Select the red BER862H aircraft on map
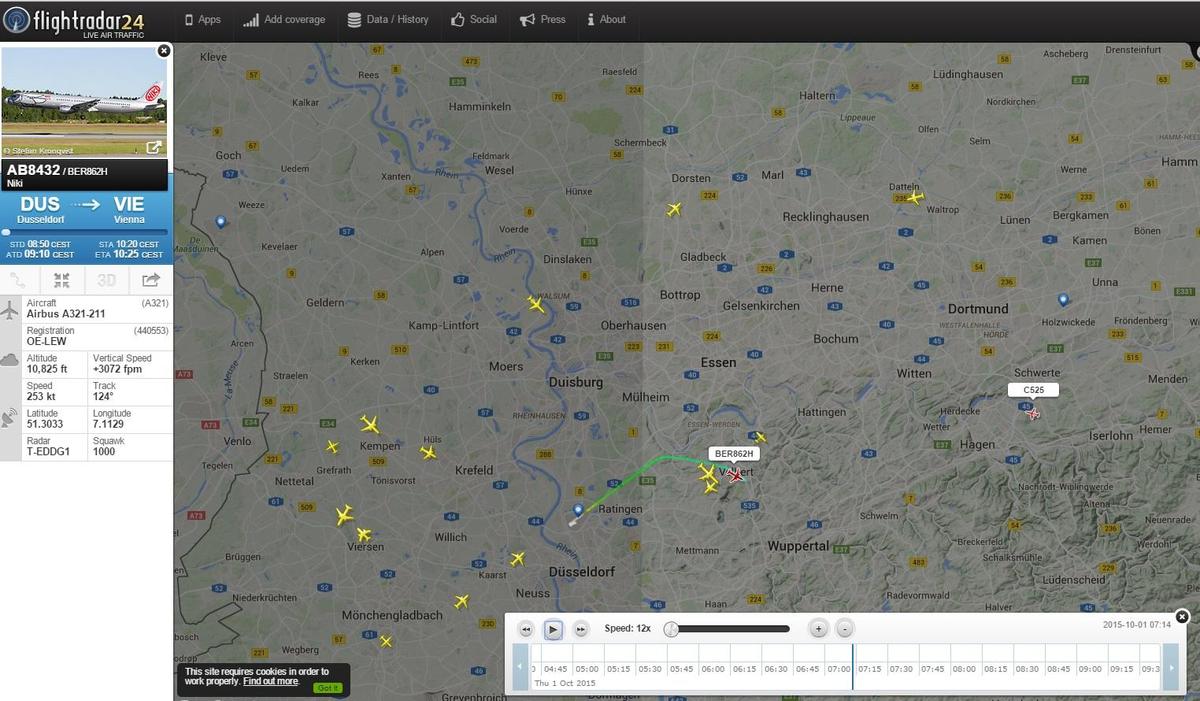This screenshot has height=701, width=1200. coord(737,476)
